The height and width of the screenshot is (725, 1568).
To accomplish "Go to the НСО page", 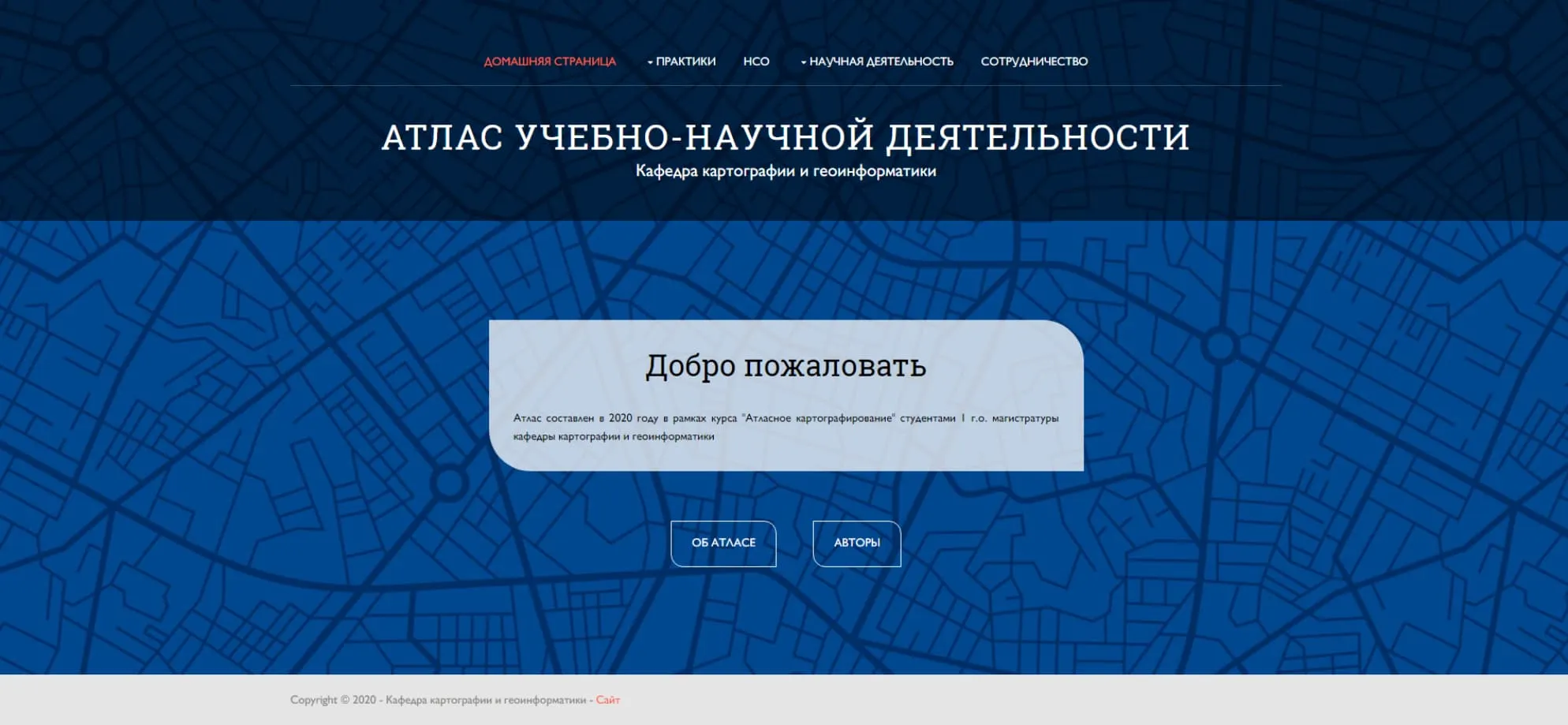I will (x=756, y=62).
